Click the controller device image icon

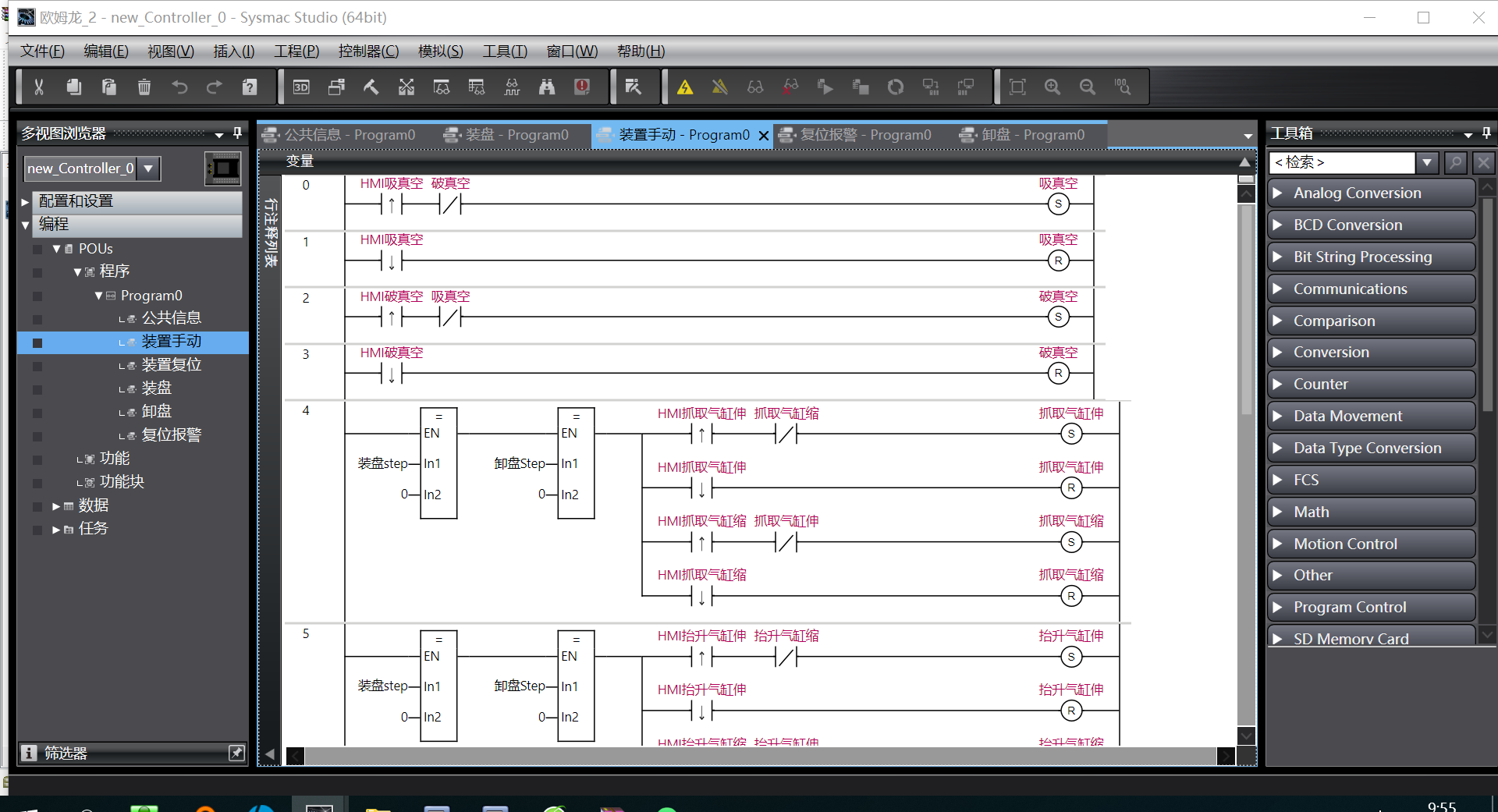click(223, 168)
